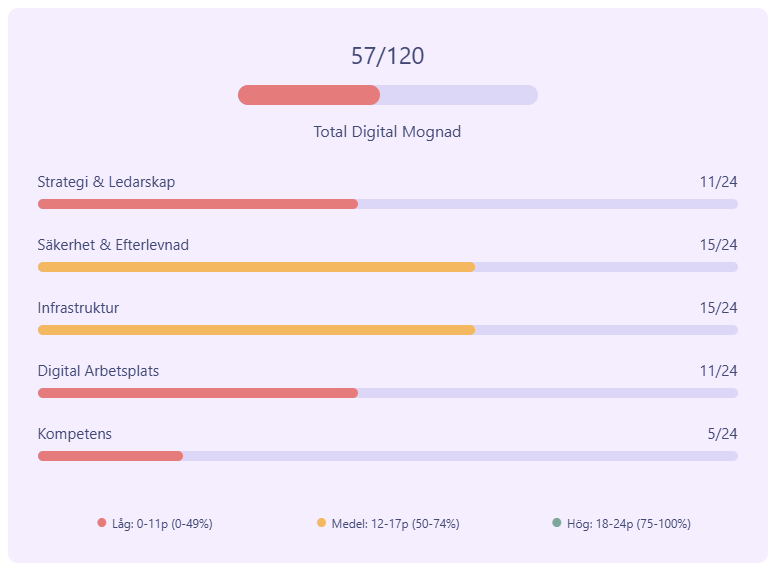This screenshot has height=567, width=773.
Task: Click the Kompetens progress bar
Action: [x=387, y=456]
